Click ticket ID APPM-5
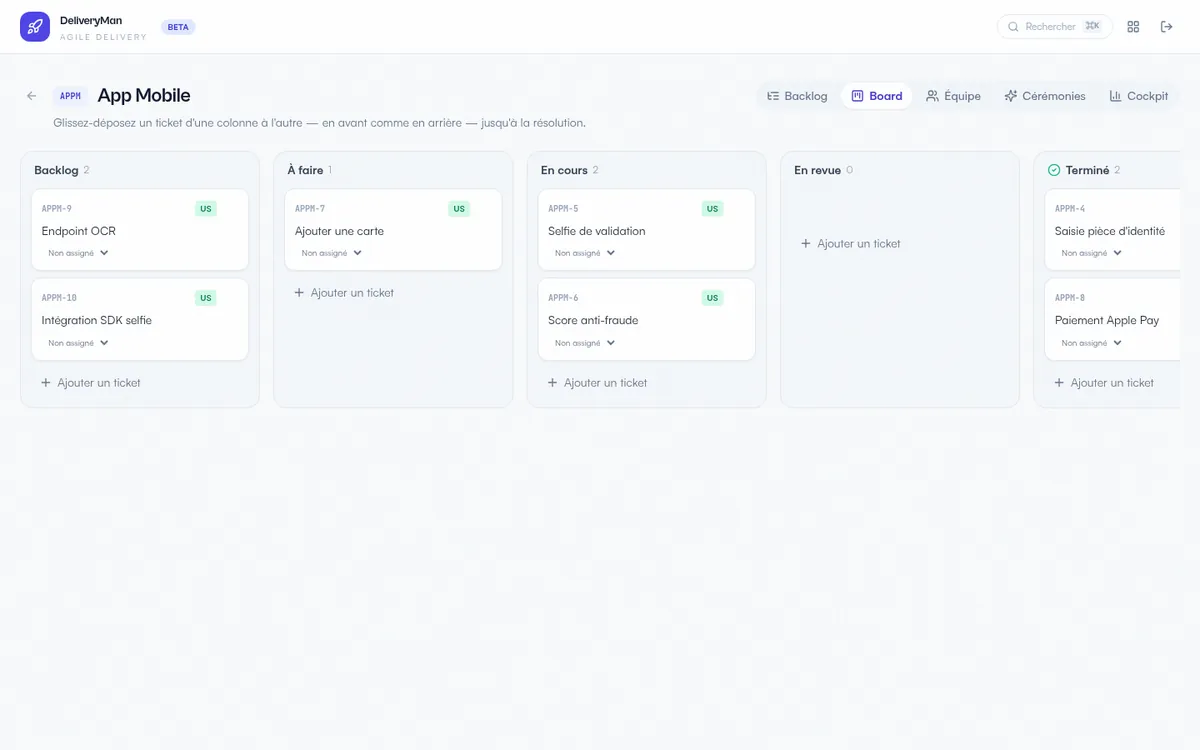 563,209
